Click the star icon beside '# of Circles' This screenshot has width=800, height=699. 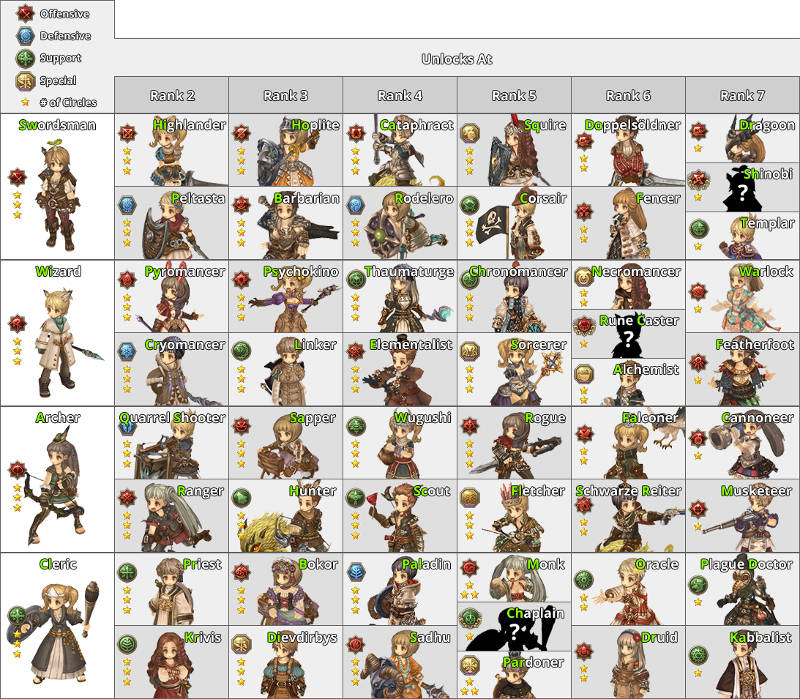tap(25, 102)
